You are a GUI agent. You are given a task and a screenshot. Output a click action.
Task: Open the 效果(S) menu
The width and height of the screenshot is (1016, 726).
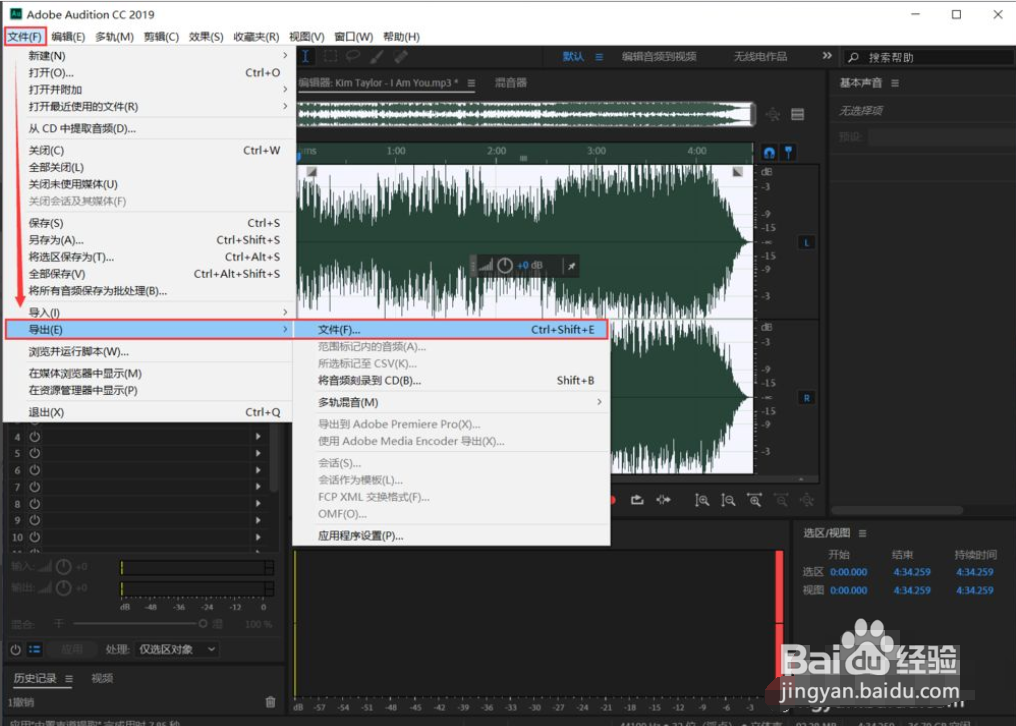(x=206, y=37)
